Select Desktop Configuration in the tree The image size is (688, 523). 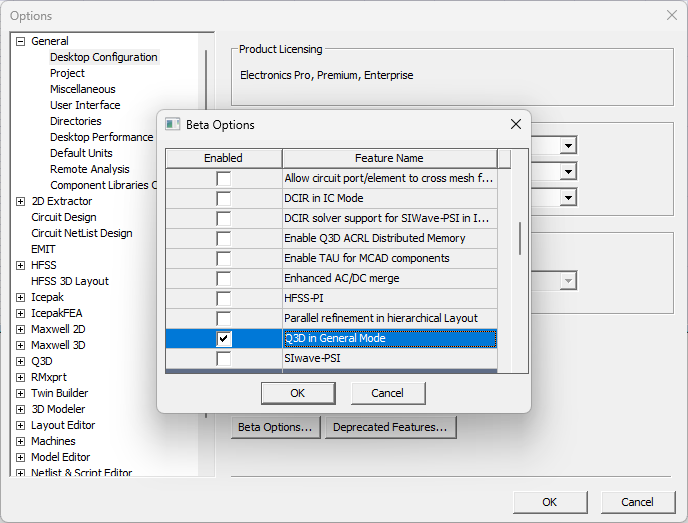coord(104,57)
